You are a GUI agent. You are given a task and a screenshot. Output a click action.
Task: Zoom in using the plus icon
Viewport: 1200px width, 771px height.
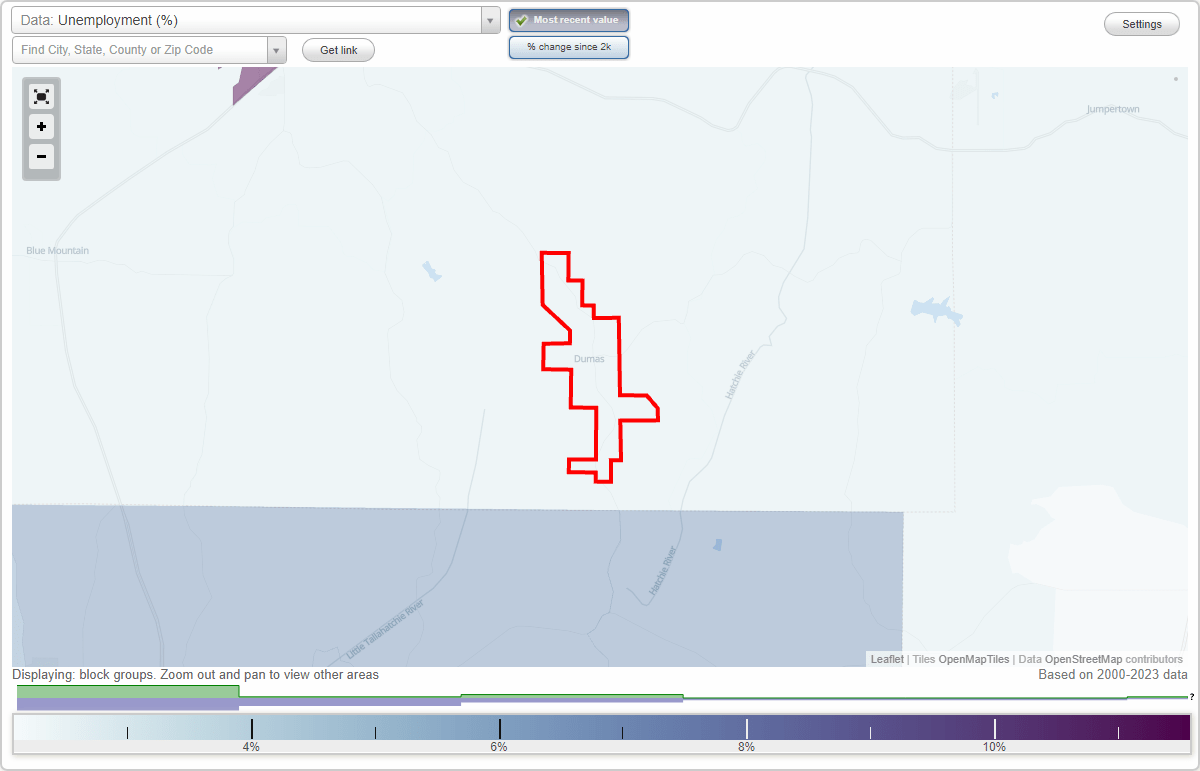41,127
